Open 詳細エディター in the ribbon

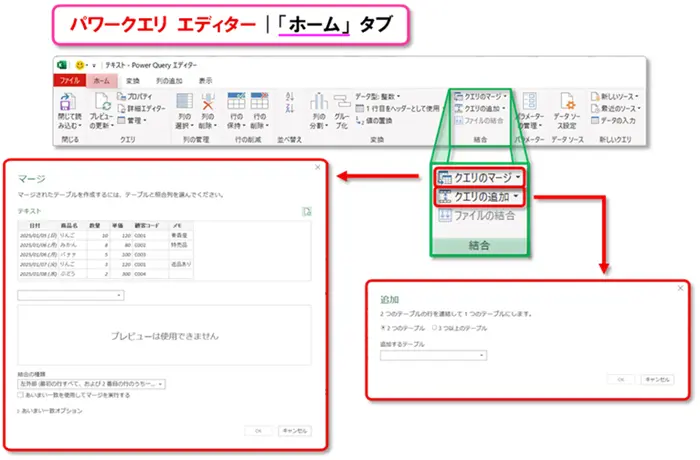141,108
